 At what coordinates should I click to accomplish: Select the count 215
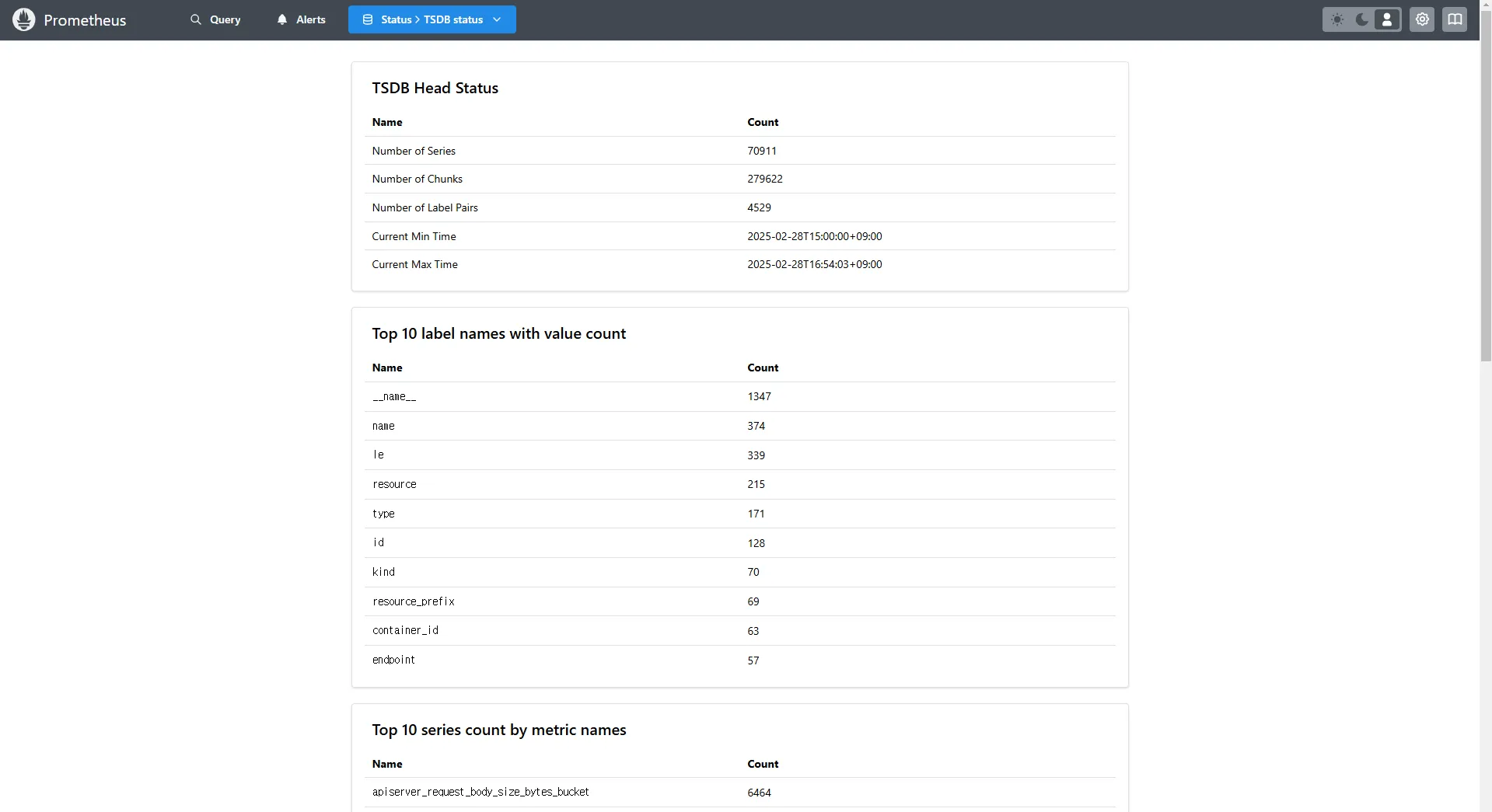tap(756, 484)
